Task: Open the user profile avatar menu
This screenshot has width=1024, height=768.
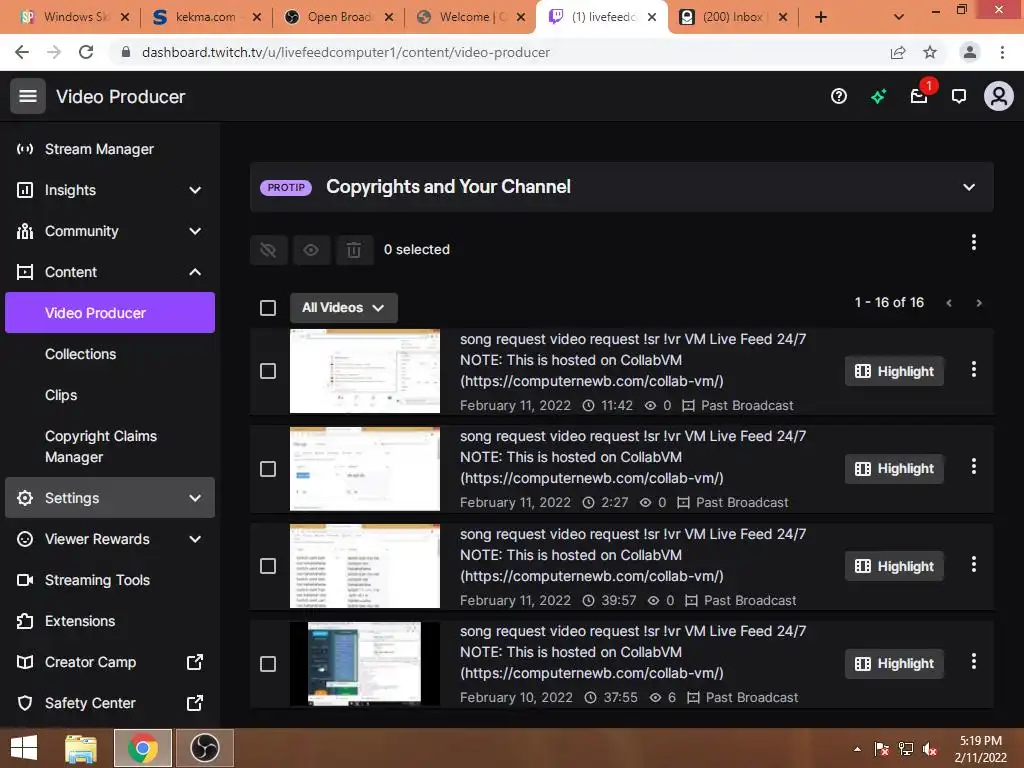Action: (999, 96)
